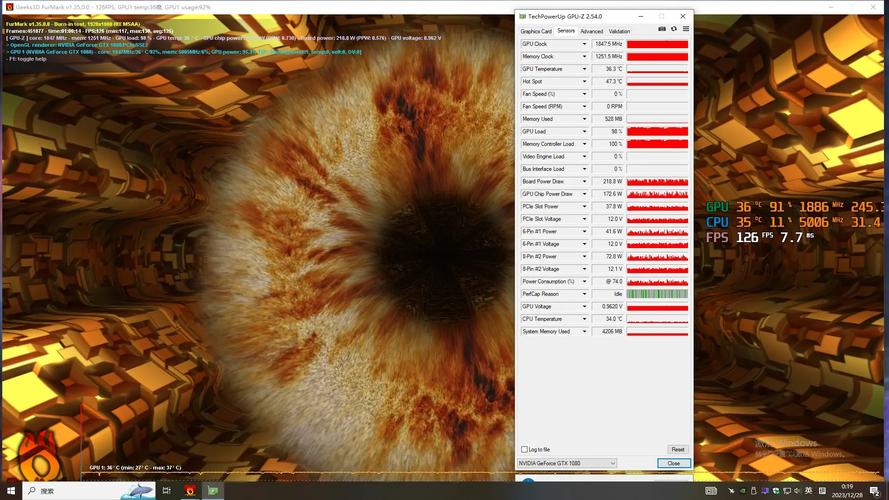Image resolution: width=889 pixels, height=500 pixels.
Task: Open the Windows Start menu
Action: pos(11,491)
